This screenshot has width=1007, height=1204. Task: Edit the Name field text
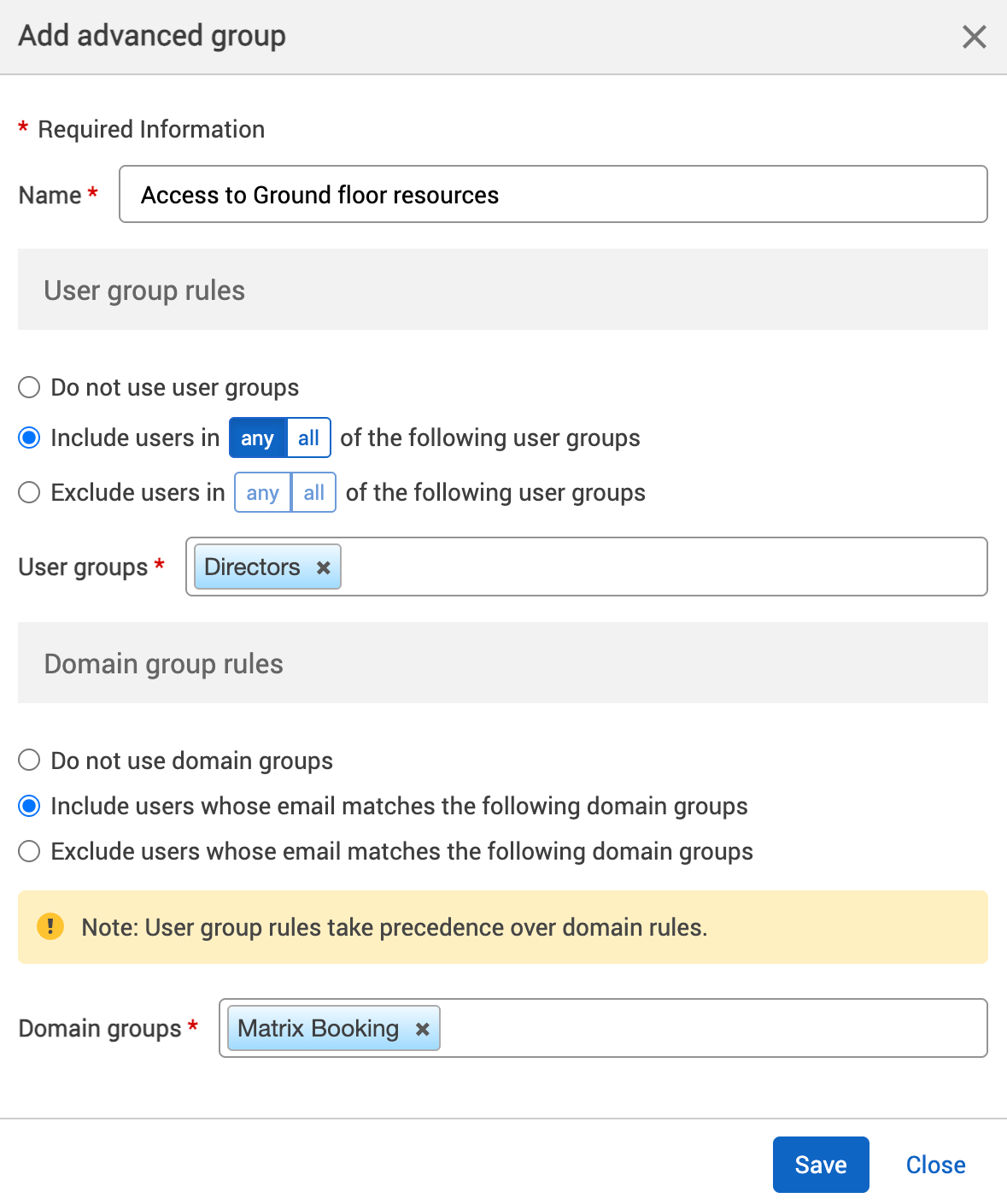click(553, 194)
